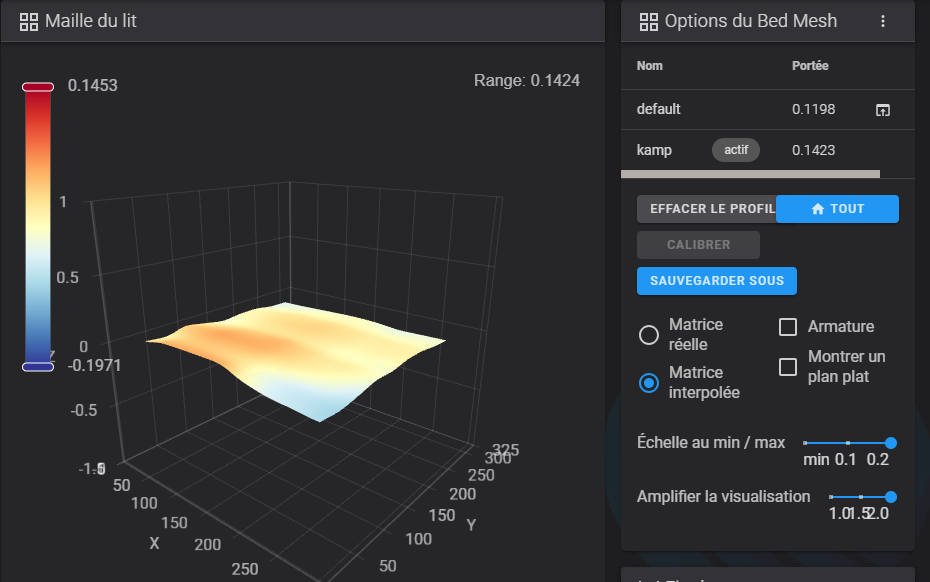
Task: Click the home icon on the TOUT button
Action: [x=818, y=209]
